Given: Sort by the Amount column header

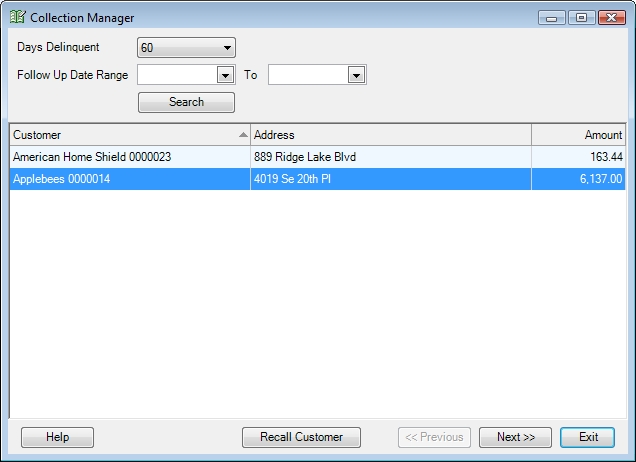Looking at the screenshot, I should (578, 135).
